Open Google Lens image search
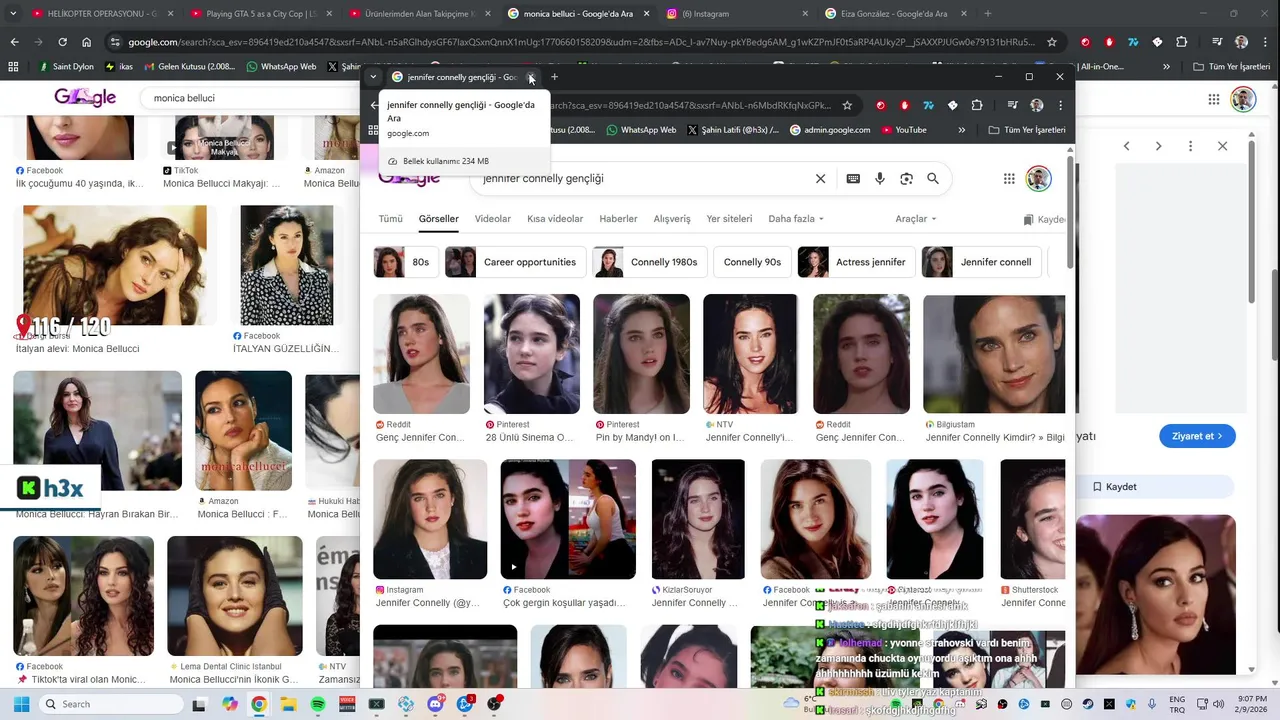This screenshot has width=1280, height=720. (906, 178)
